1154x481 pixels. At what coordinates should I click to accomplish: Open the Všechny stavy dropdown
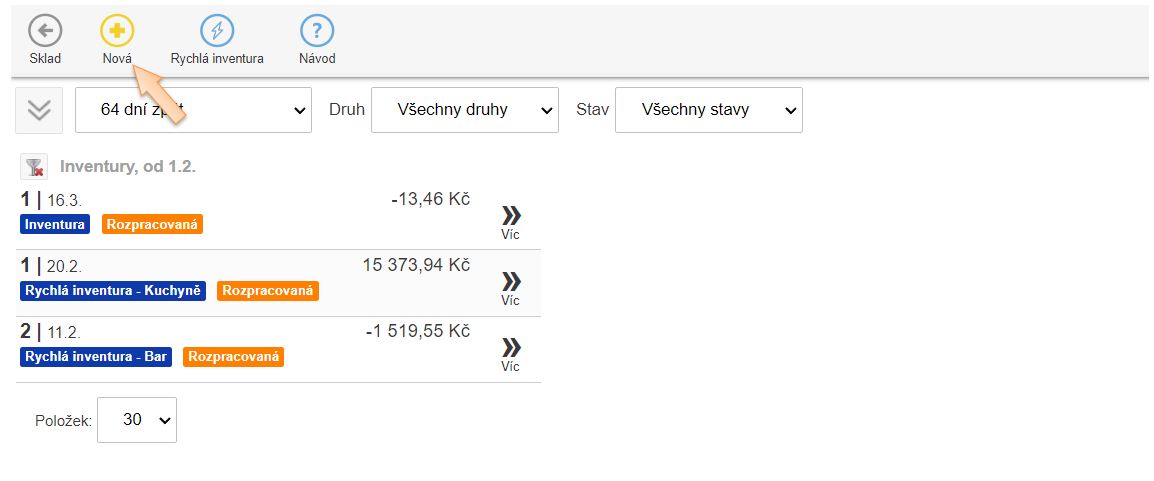click(x=708, y=110)
